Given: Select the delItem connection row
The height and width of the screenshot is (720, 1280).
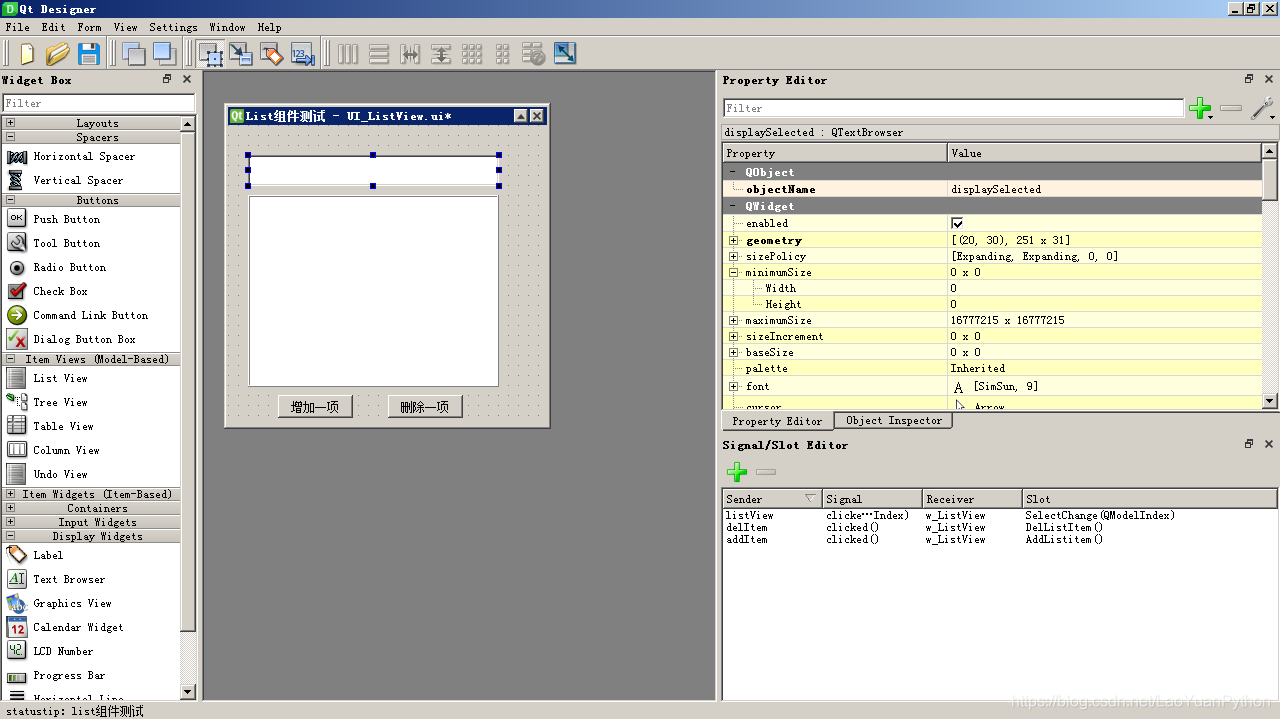Looking at the screenshot, I should click(1000, 527).
